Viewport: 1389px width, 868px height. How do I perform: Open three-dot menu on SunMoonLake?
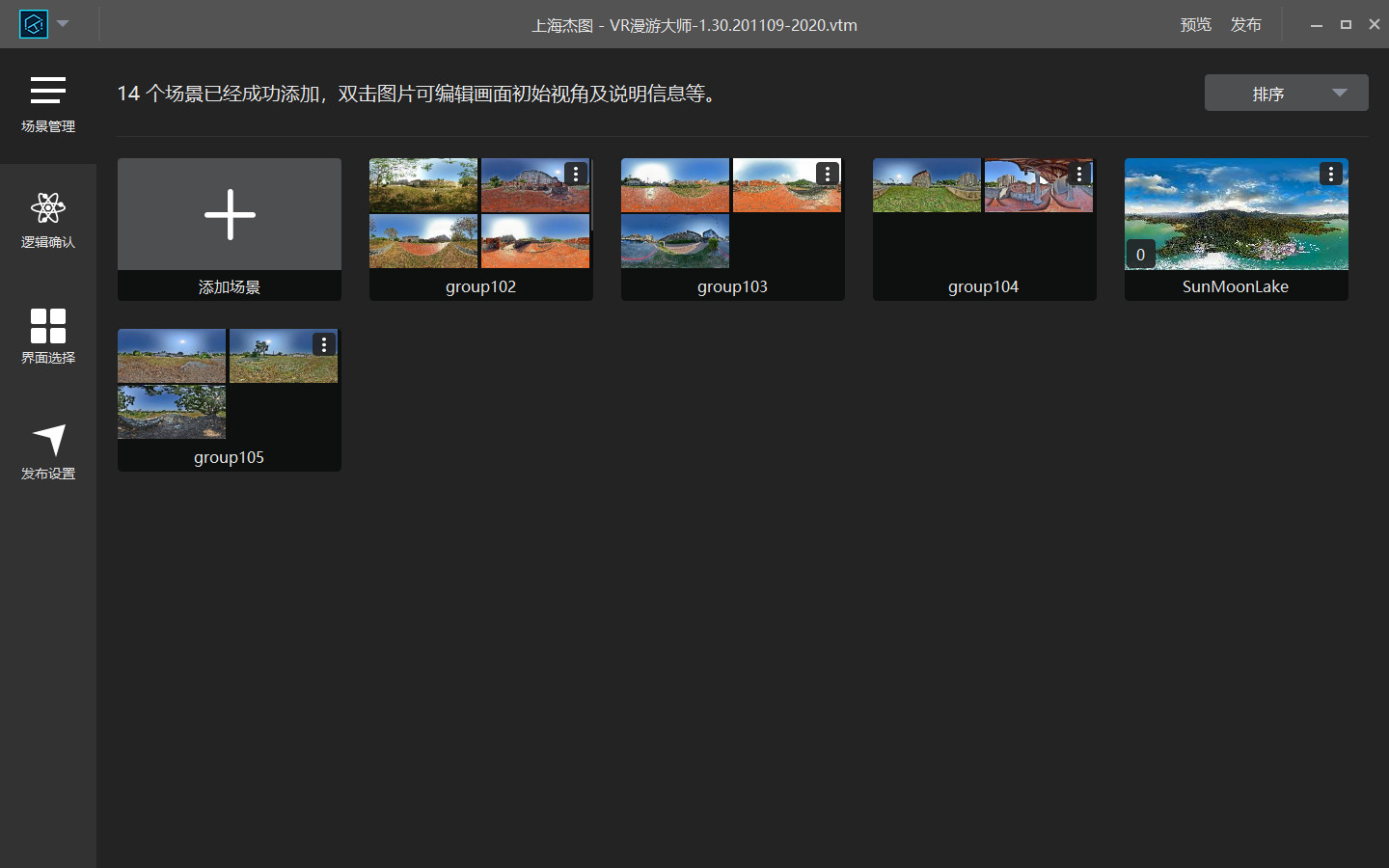(1331, 174)
